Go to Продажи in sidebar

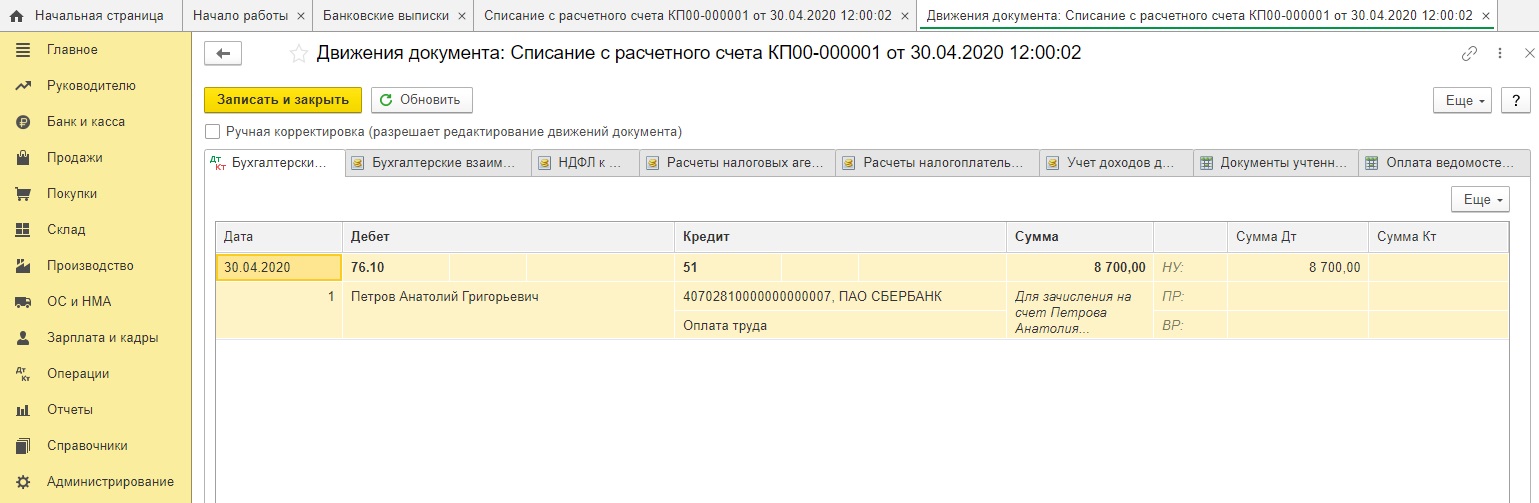click(x=74, y=157)
